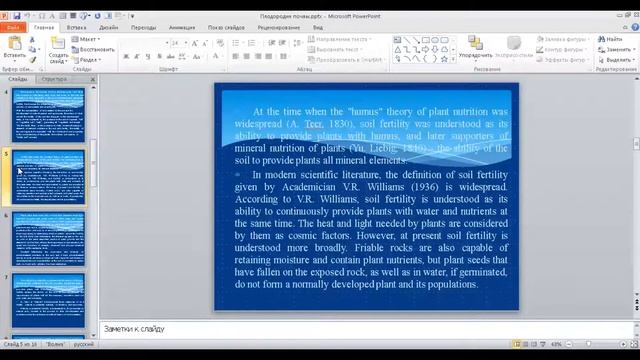This screenshot has height=360, width=640.
Task: Open Customize Quick Access Toolbar dropdown arrow
Action: click(x=132, y=16)
